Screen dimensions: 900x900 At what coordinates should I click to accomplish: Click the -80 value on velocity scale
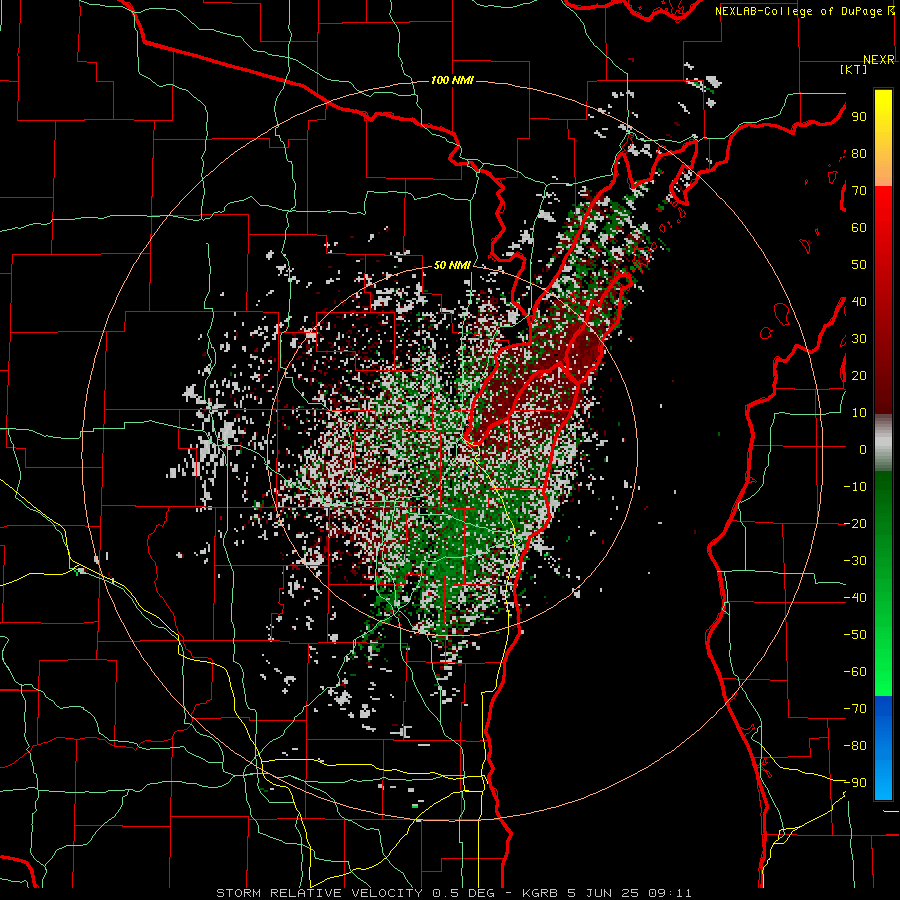(x=855, y=746)
